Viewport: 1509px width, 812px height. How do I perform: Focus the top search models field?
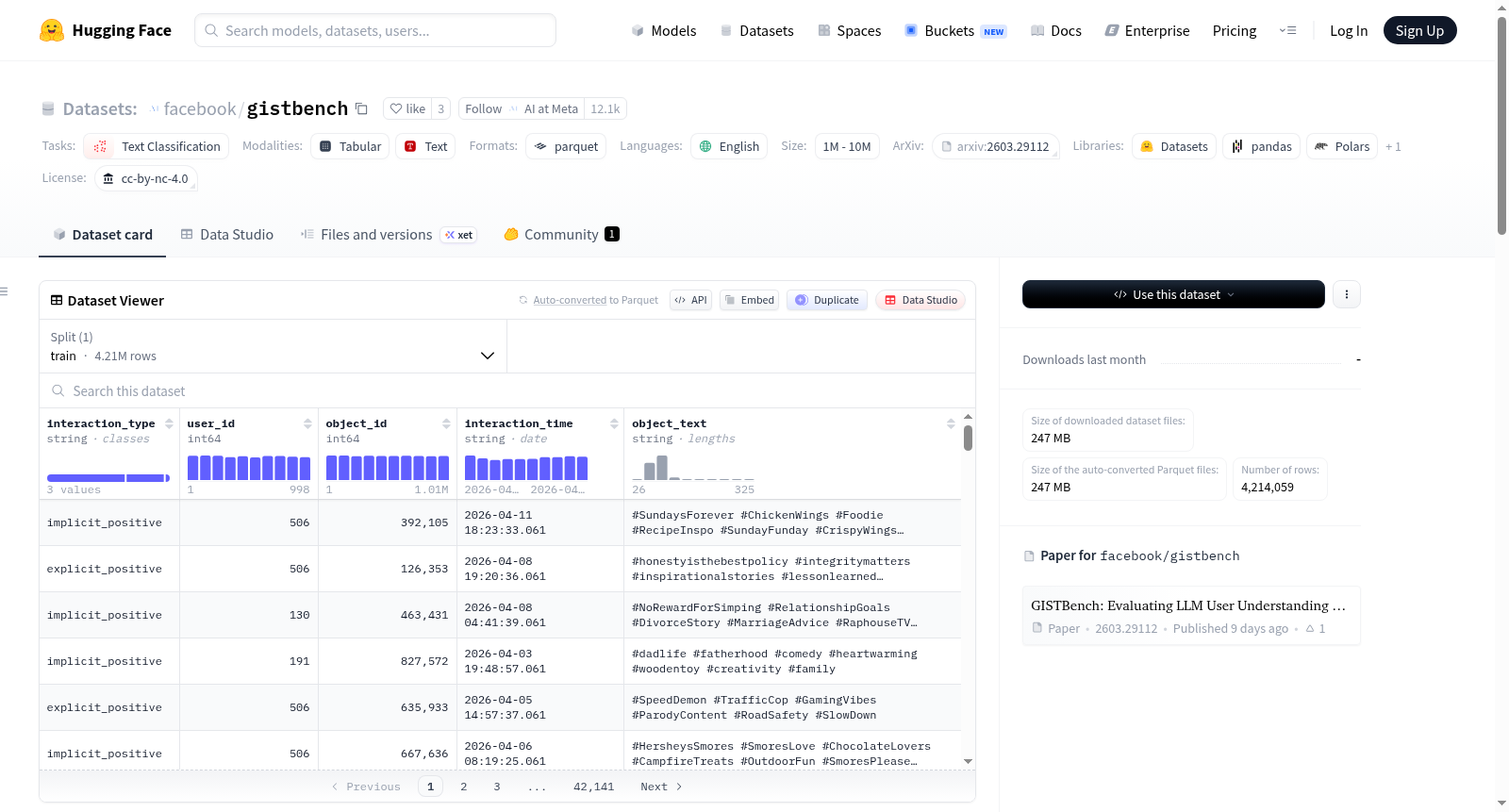(375, 30)
